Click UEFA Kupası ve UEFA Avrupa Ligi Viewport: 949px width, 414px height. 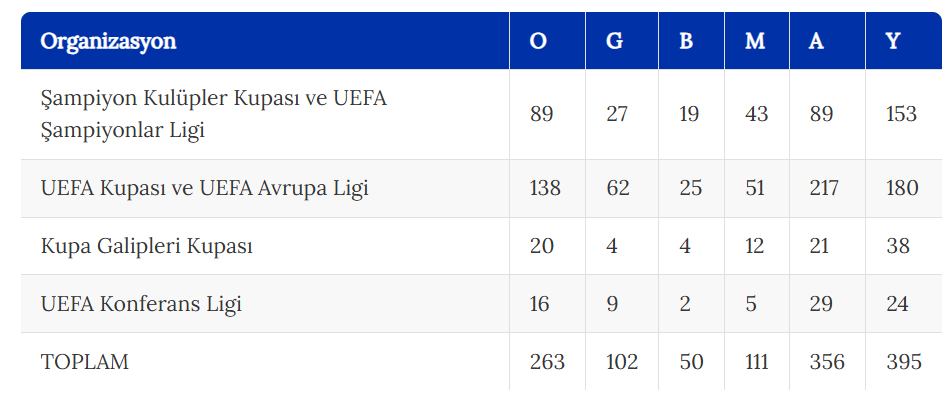(205, 188)
